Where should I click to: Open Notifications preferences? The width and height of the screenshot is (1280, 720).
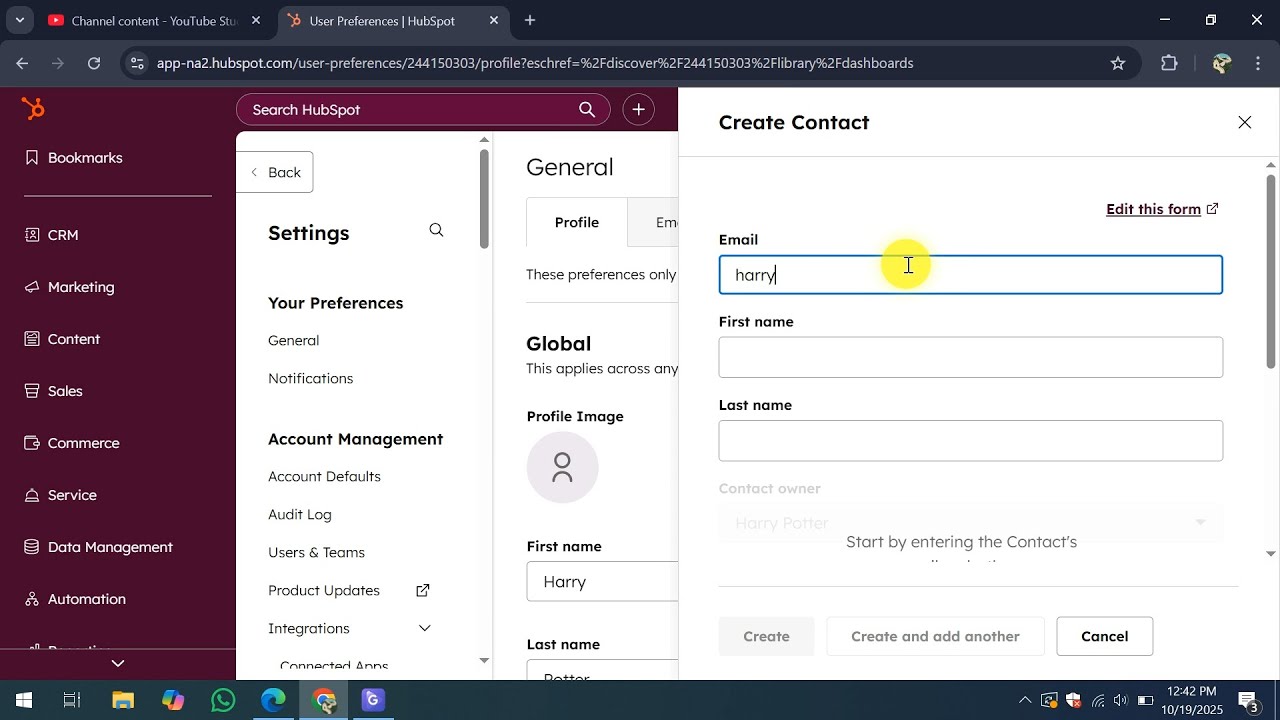(311, 379)
